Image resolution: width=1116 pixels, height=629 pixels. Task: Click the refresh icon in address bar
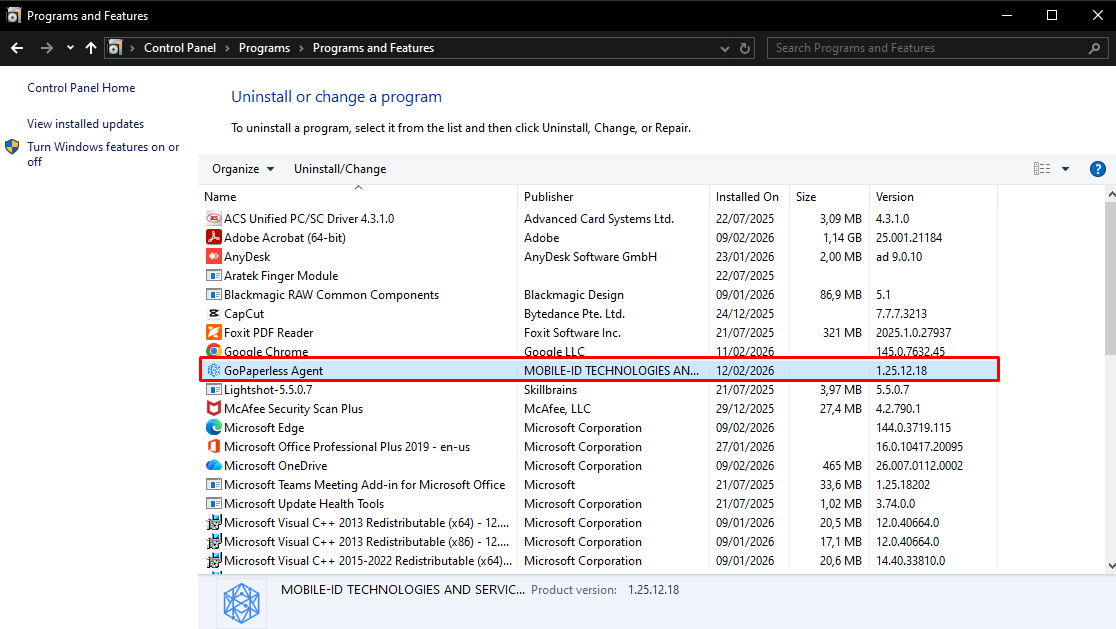(744, 48)
